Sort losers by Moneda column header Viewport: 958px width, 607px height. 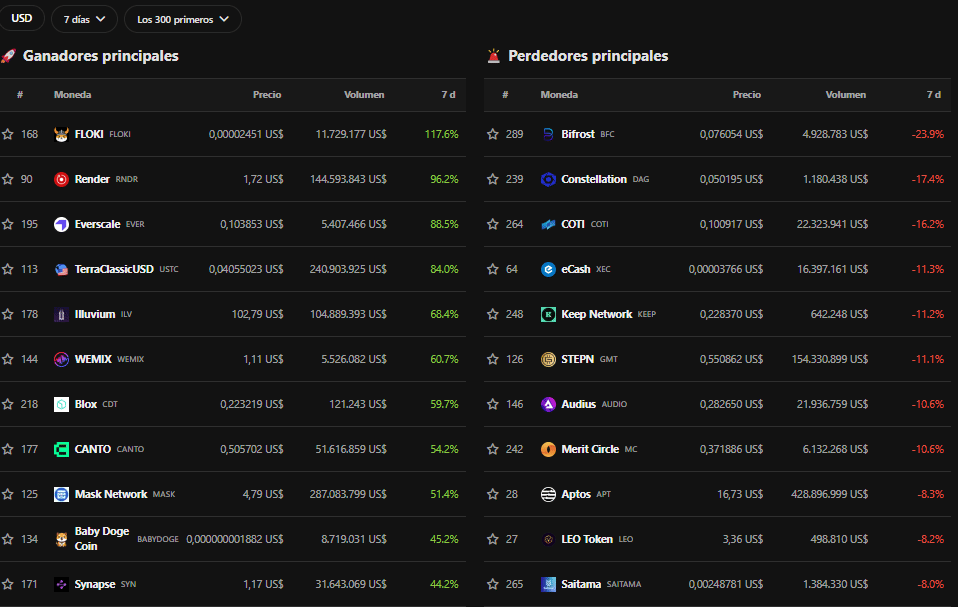[x=559, y=95]
